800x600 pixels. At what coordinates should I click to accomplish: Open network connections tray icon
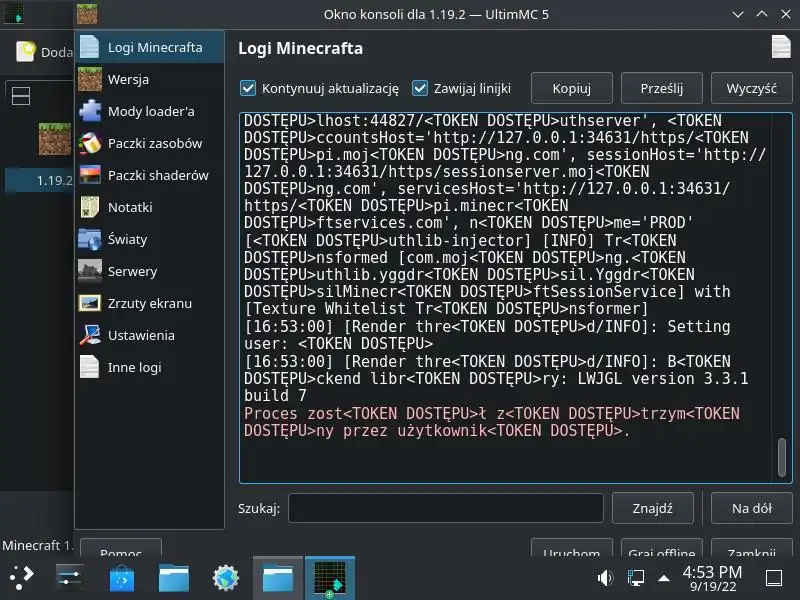point(635,578)
